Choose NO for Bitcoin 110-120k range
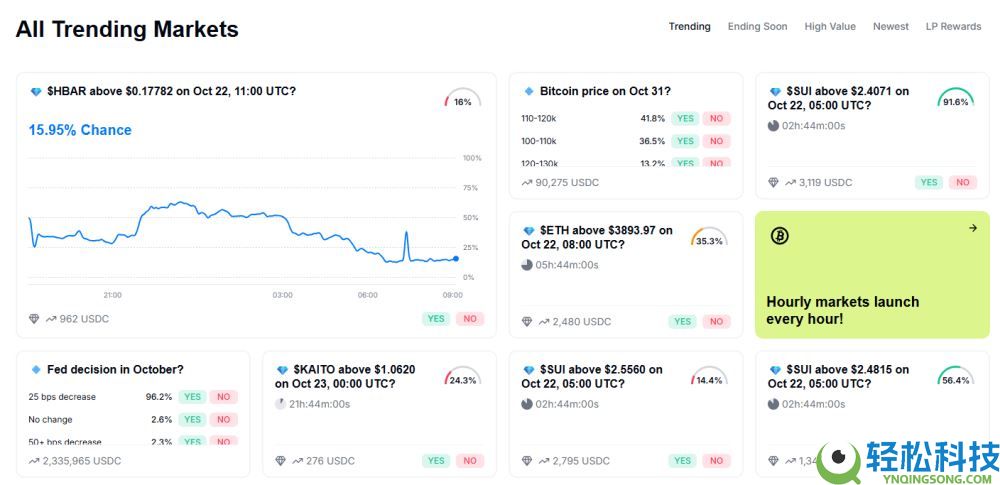 point(716,118)
